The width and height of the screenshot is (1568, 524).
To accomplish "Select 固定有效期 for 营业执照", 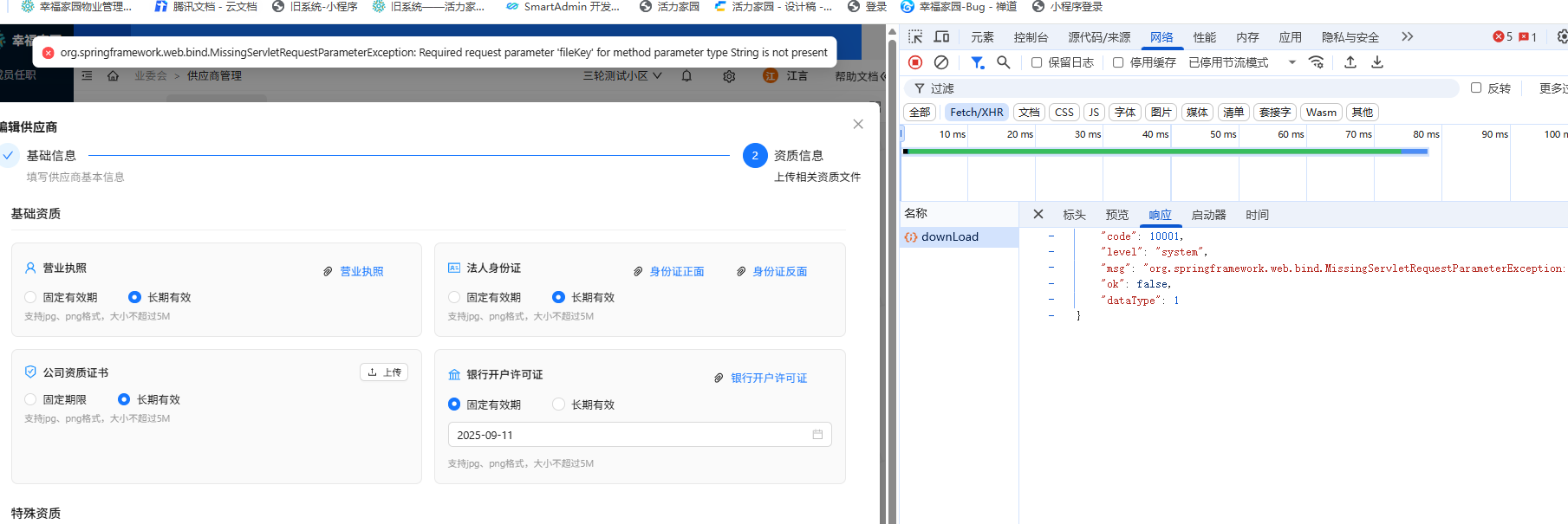I will click(30, 297).
